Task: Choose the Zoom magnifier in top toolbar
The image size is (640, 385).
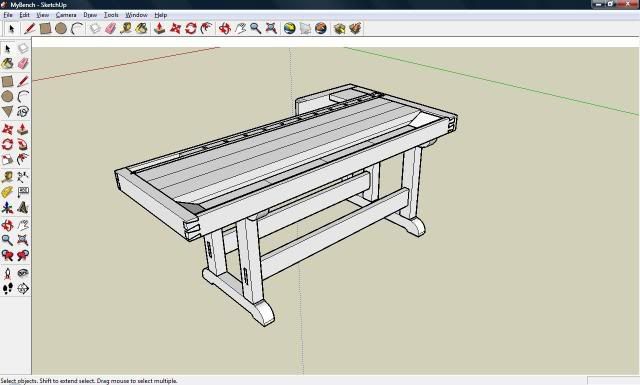Action: point(256,29)
